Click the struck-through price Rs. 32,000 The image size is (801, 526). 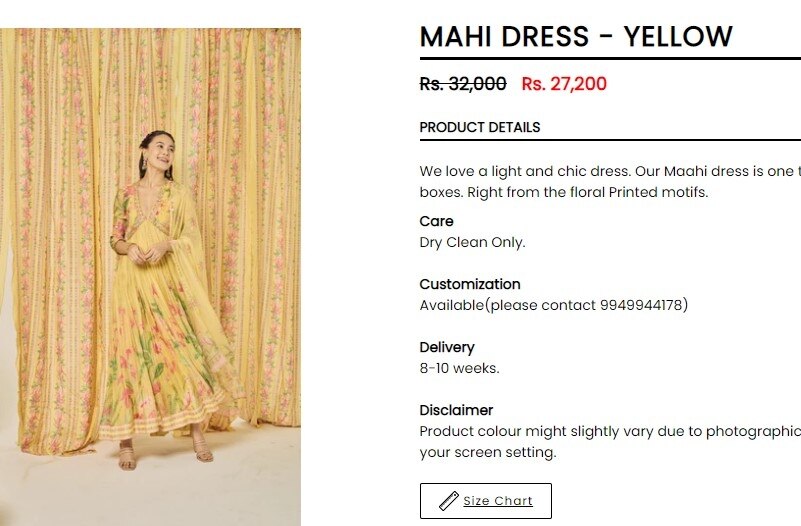(463, 84)
